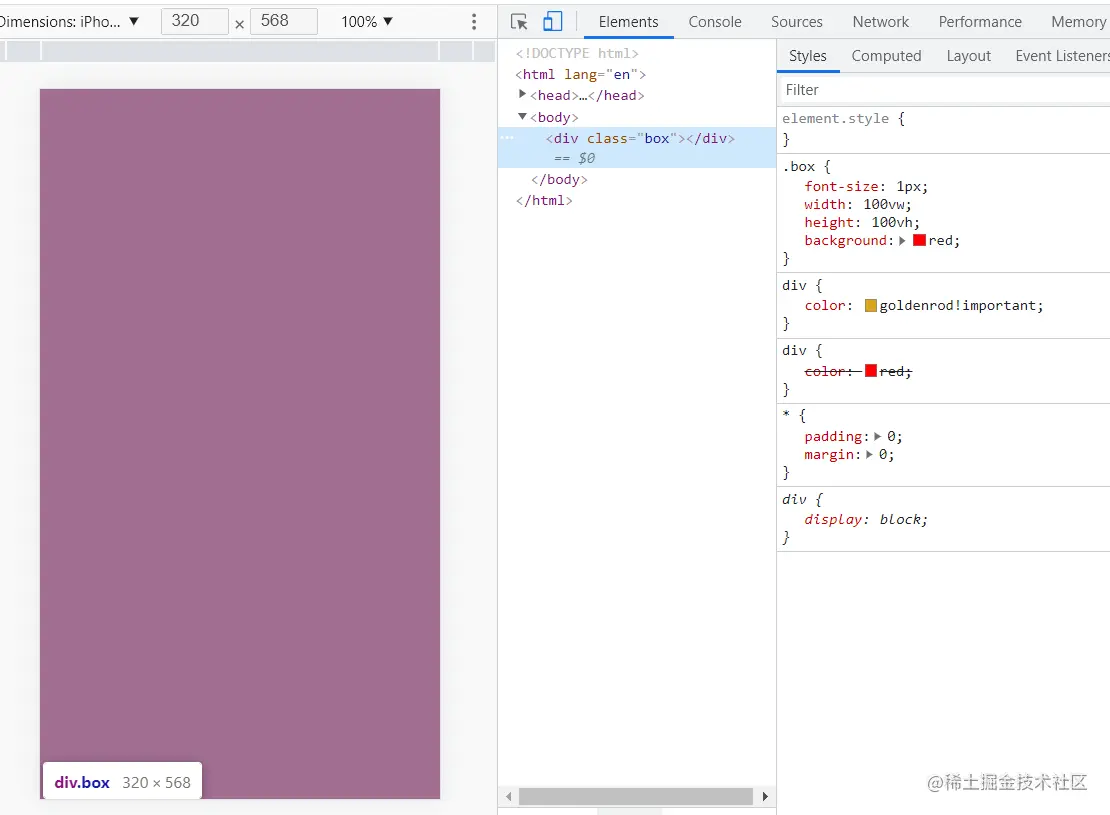Viewport: 1110px width, 815px height.
Task: Click the three dots beside the selected div node
Action: (507, 137)
